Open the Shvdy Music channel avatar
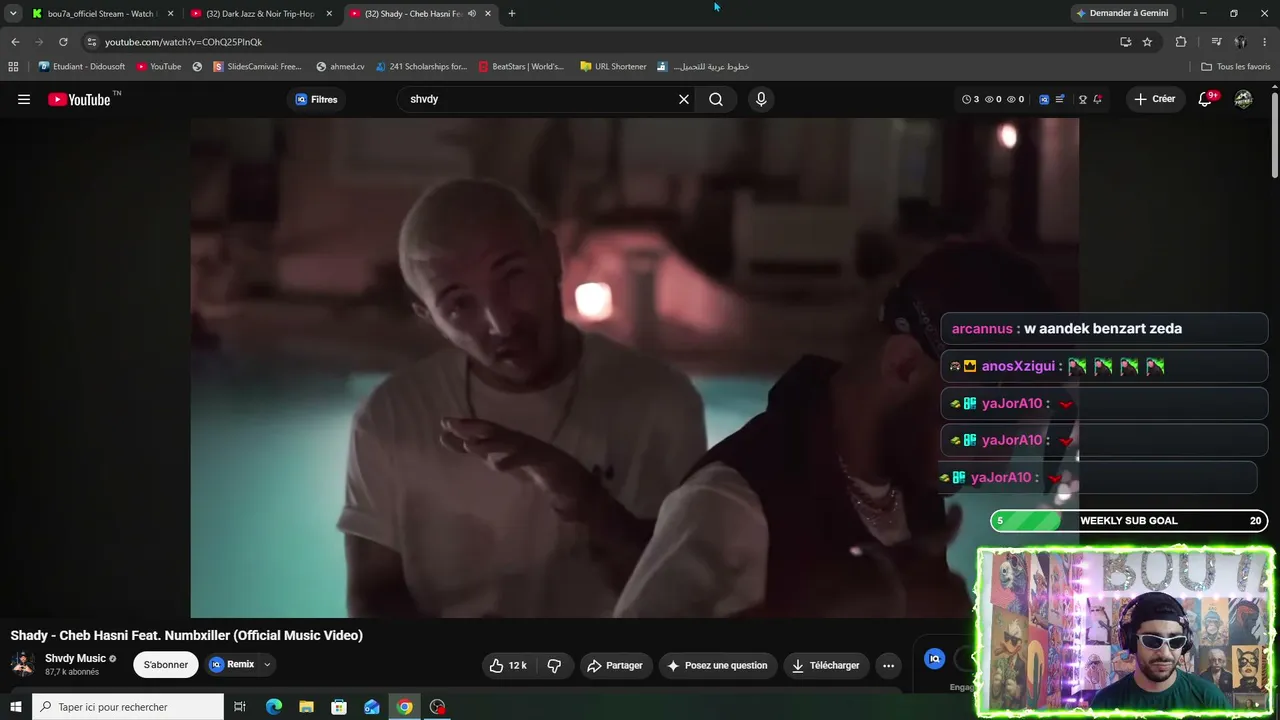1280x720 pixels. click(23, 664)
